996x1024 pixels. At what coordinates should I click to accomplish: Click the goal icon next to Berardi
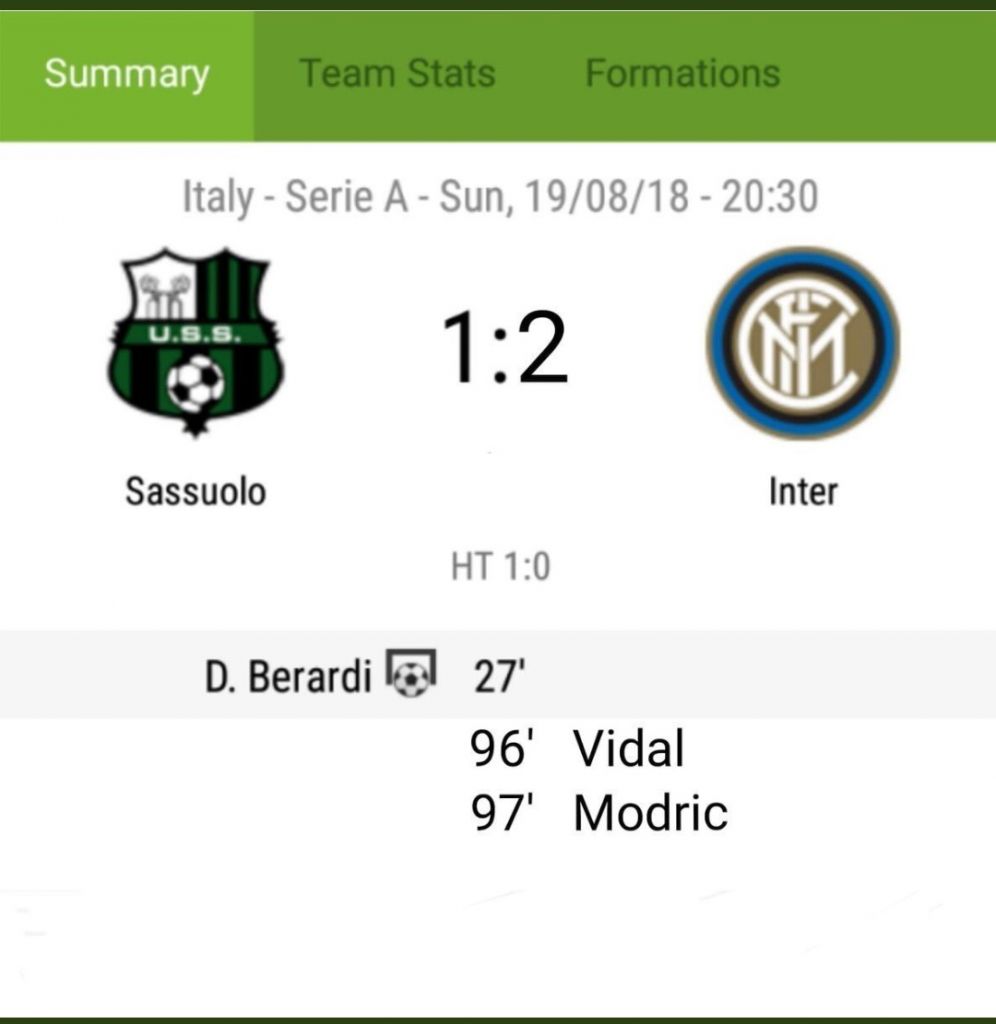tap(411, 673)
